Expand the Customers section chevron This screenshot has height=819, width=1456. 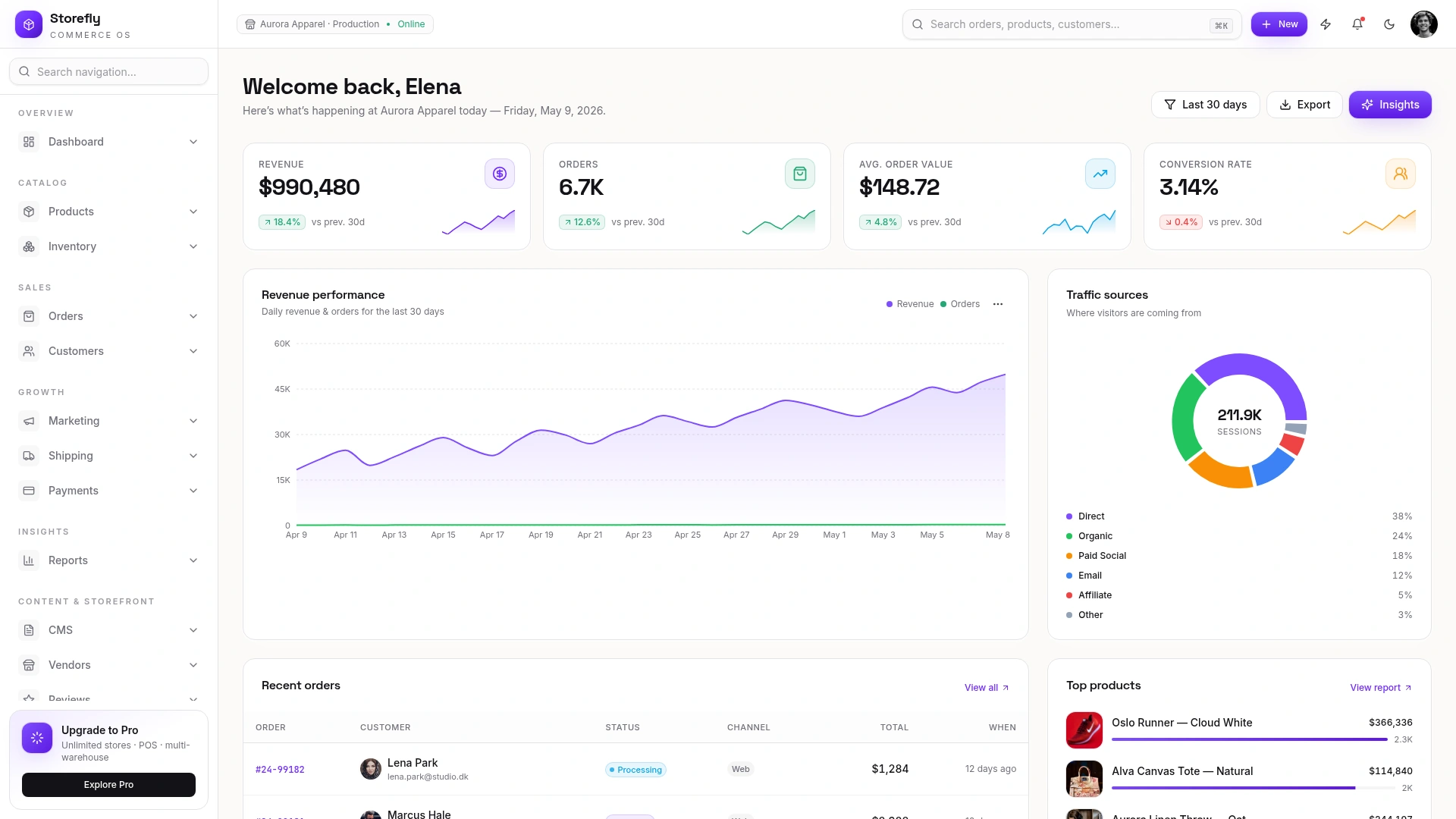[x=193, y=351]
